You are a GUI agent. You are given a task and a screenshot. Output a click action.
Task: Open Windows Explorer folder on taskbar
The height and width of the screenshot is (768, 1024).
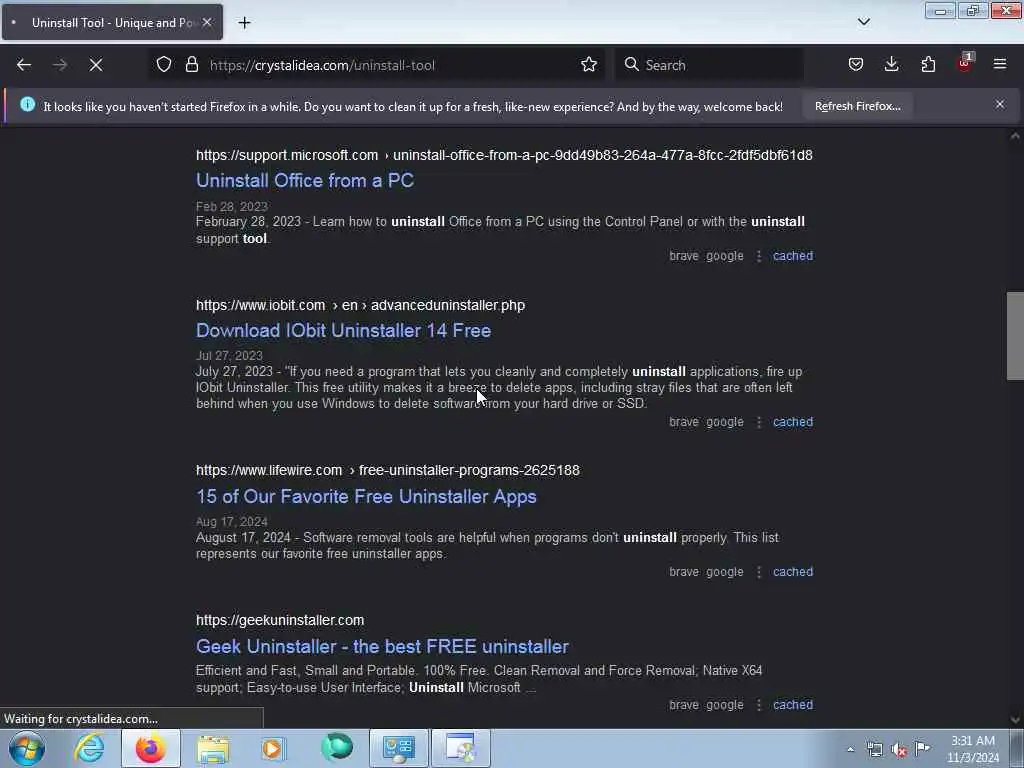(x=213, y=749)
